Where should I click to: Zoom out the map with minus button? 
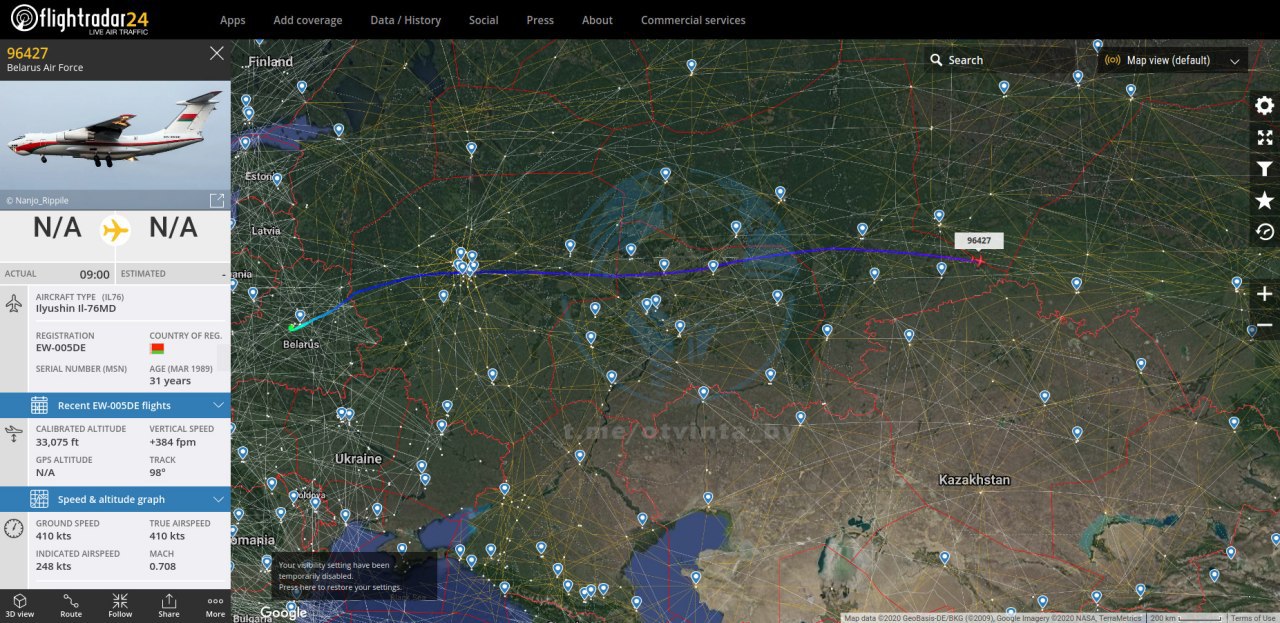[x=1264, y=325]
